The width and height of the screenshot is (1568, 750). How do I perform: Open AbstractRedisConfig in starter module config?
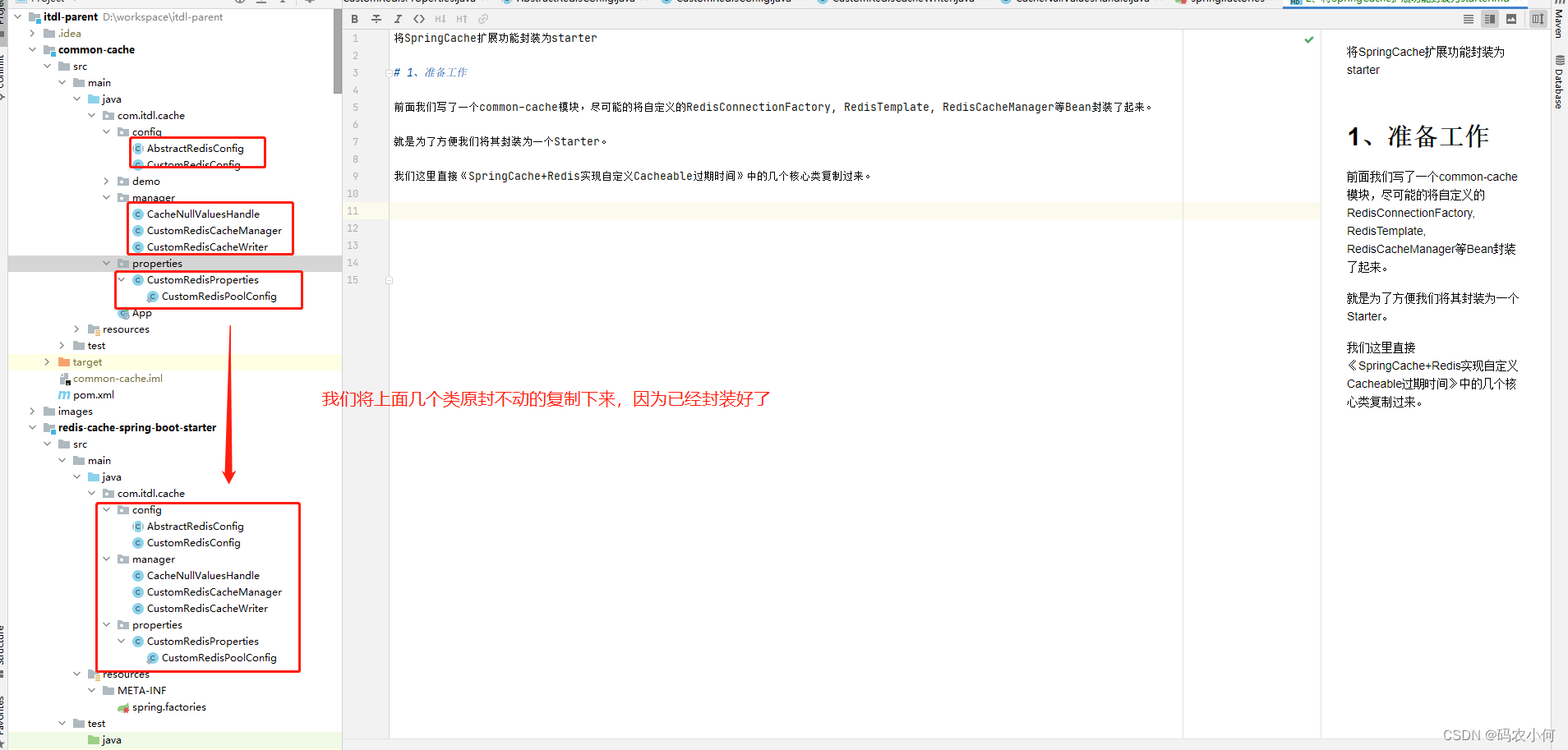[195, 526]
